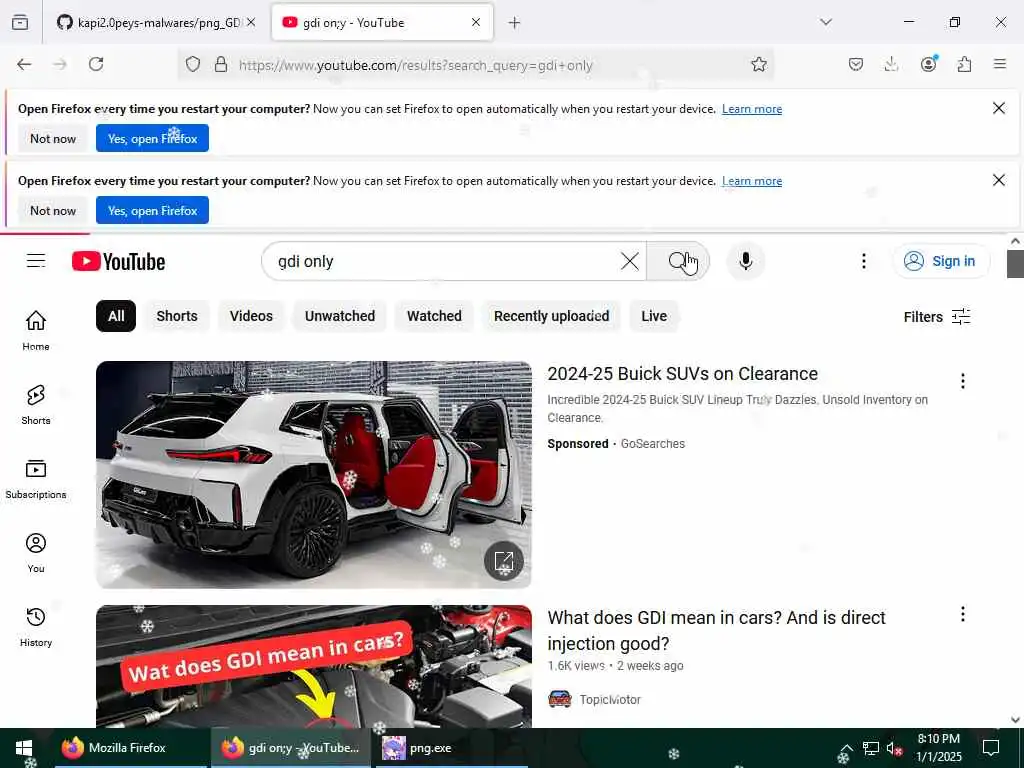This screenshot has width=1024, height=768.
Task: Dismiss the second Firefox restart notification
Action: click(999, 180)
